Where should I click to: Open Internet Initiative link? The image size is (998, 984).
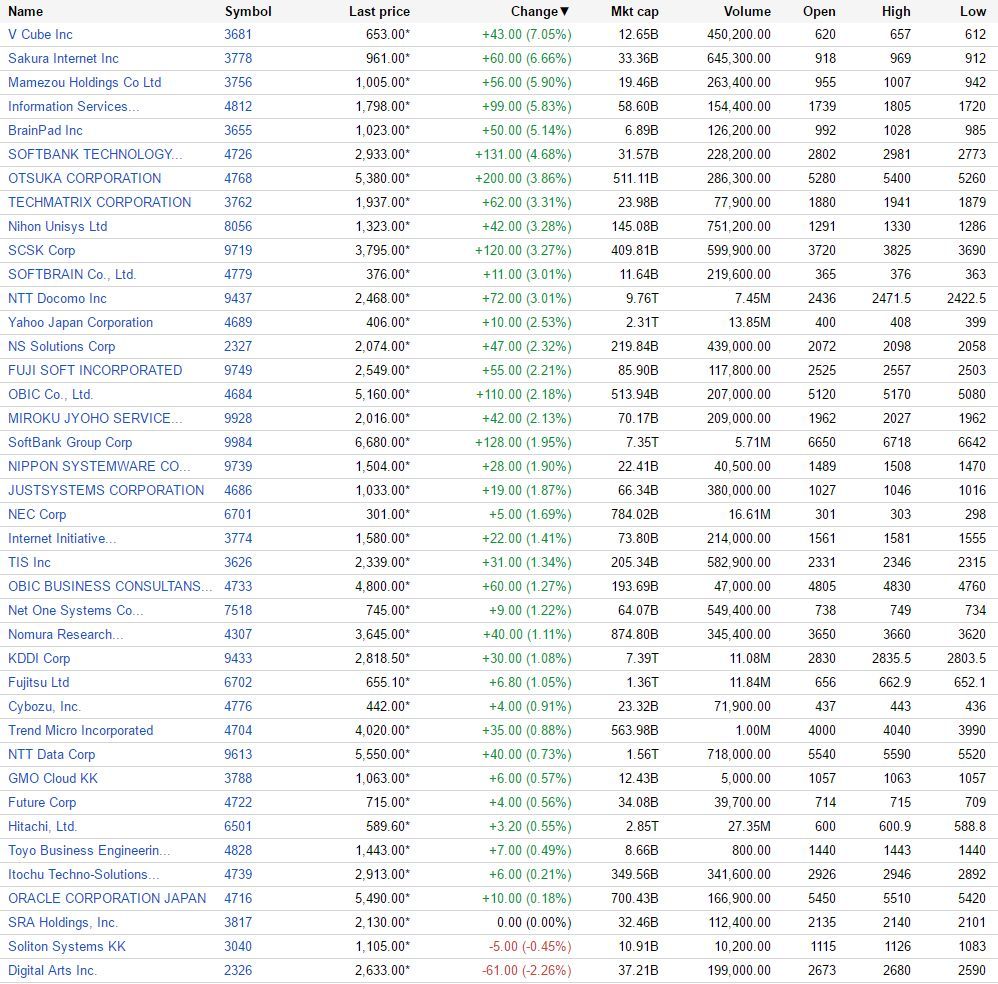pos(62,538)
